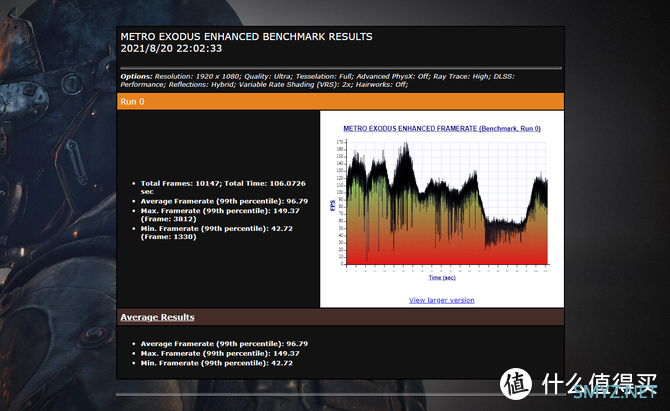Screen dimensions: 670x411
Task: Click the Time (sec) axis label
Action: [x=442, y=277]
